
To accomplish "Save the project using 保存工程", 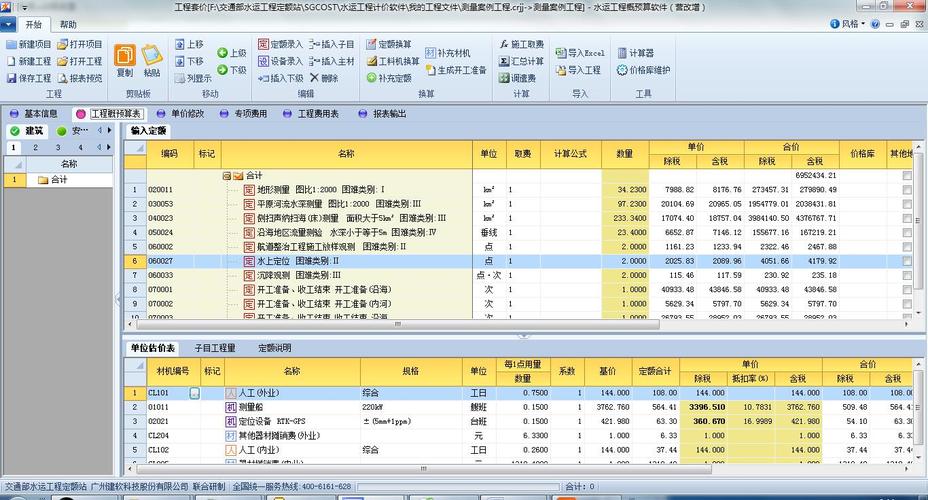I will [11, 78].
